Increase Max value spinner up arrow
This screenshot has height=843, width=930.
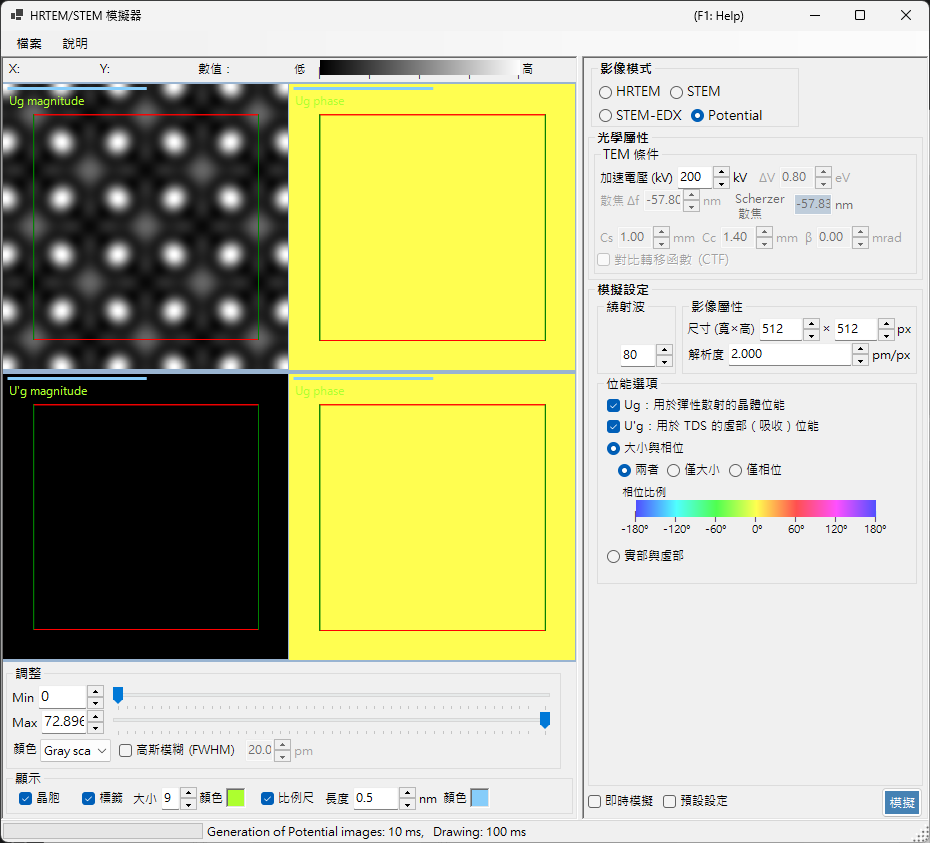95,717
